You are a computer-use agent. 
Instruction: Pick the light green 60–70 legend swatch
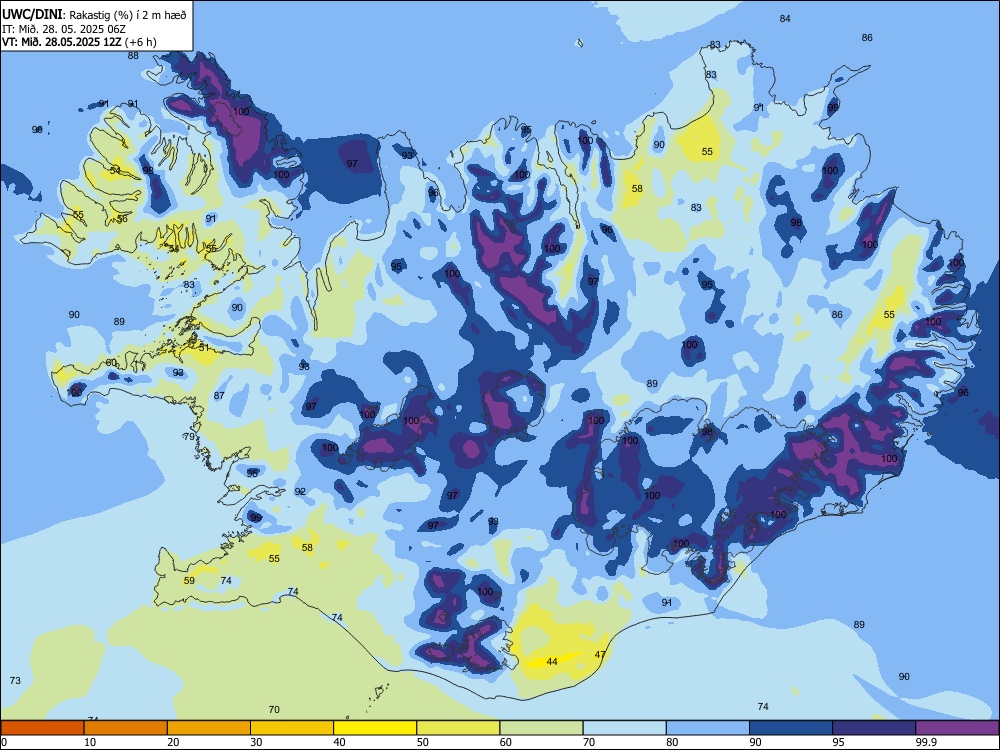click(541, 728)
